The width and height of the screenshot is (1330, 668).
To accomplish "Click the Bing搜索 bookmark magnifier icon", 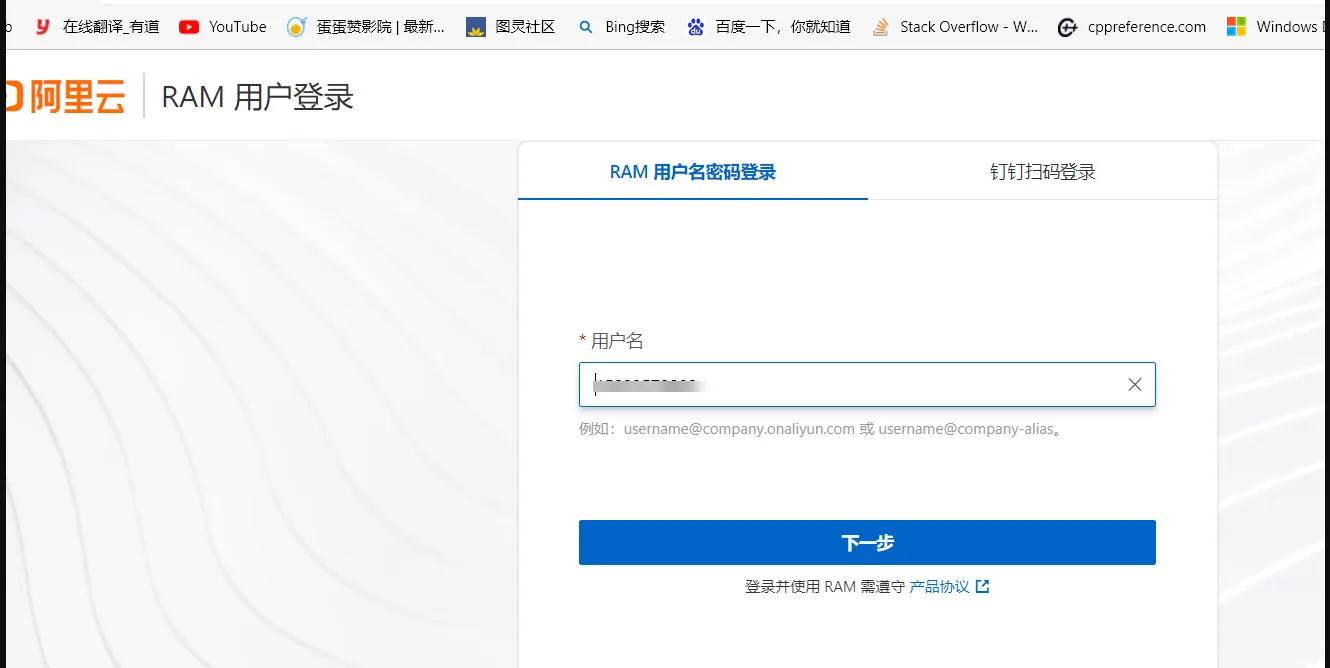I will 586,27.
